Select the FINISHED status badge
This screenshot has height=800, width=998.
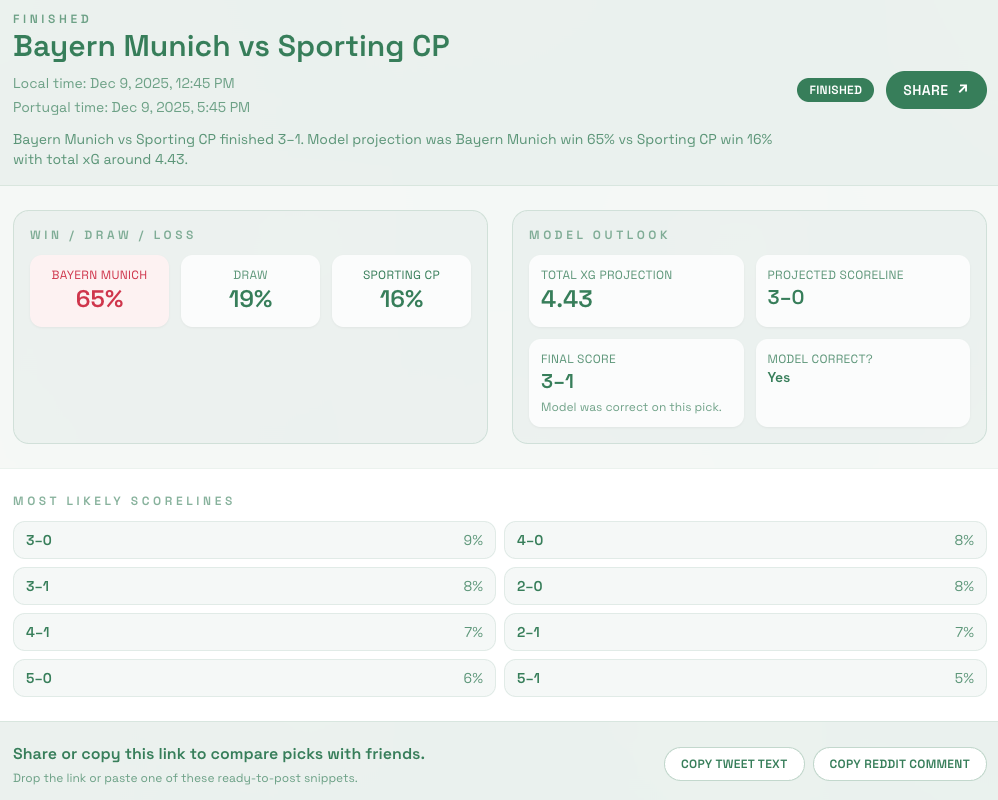[x=835, y=90]
